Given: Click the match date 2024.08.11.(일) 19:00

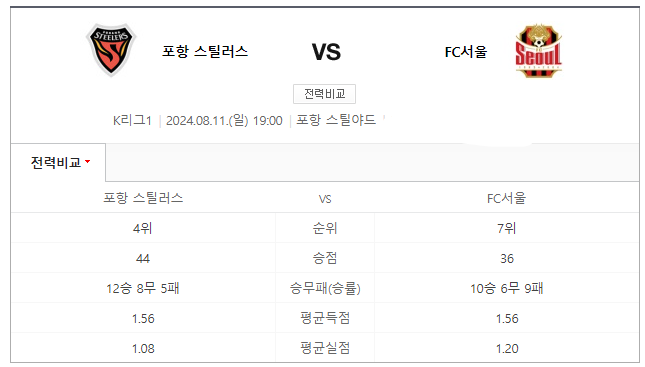Looking at the screenshot, I should click(x=224, y=121).
